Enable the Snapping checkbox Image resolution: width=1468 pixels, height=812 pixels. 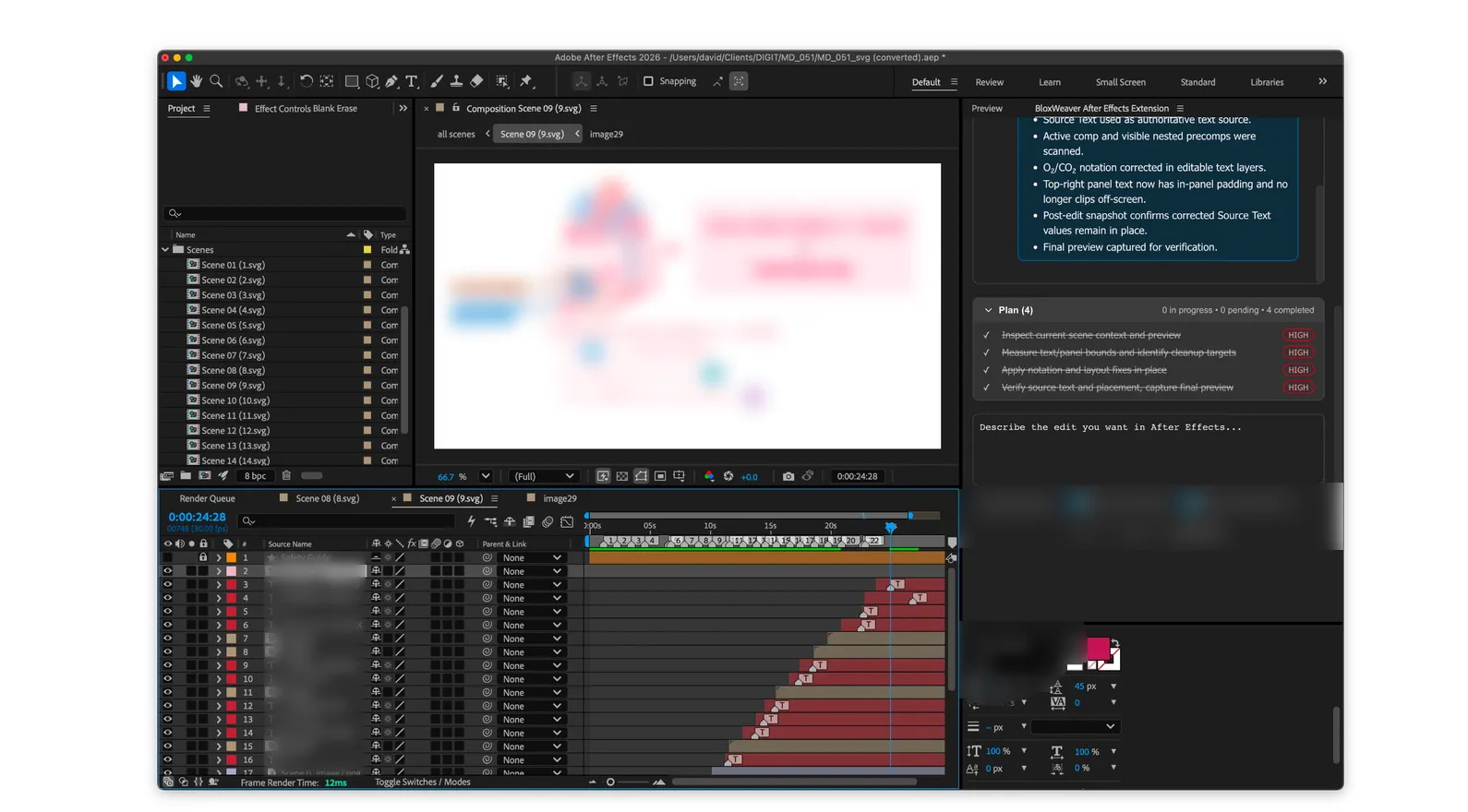[648, 81]
